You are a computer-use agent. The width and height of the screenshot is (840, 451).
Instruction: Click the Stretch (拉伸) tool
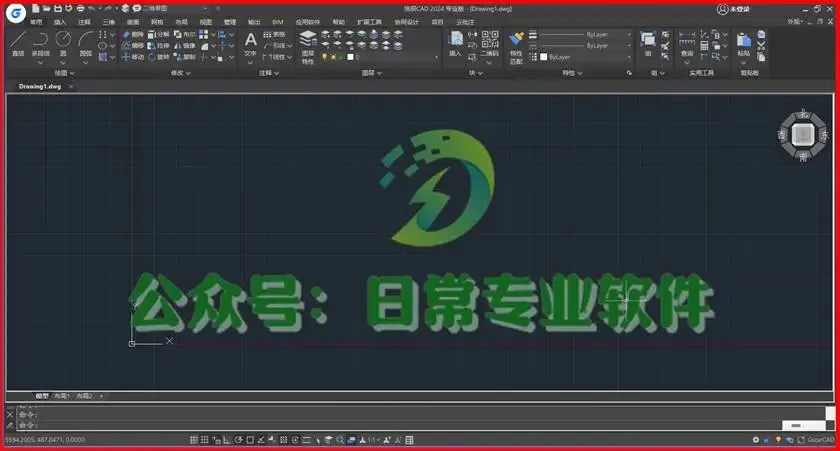pyautogui.click(x=159, y=46)
